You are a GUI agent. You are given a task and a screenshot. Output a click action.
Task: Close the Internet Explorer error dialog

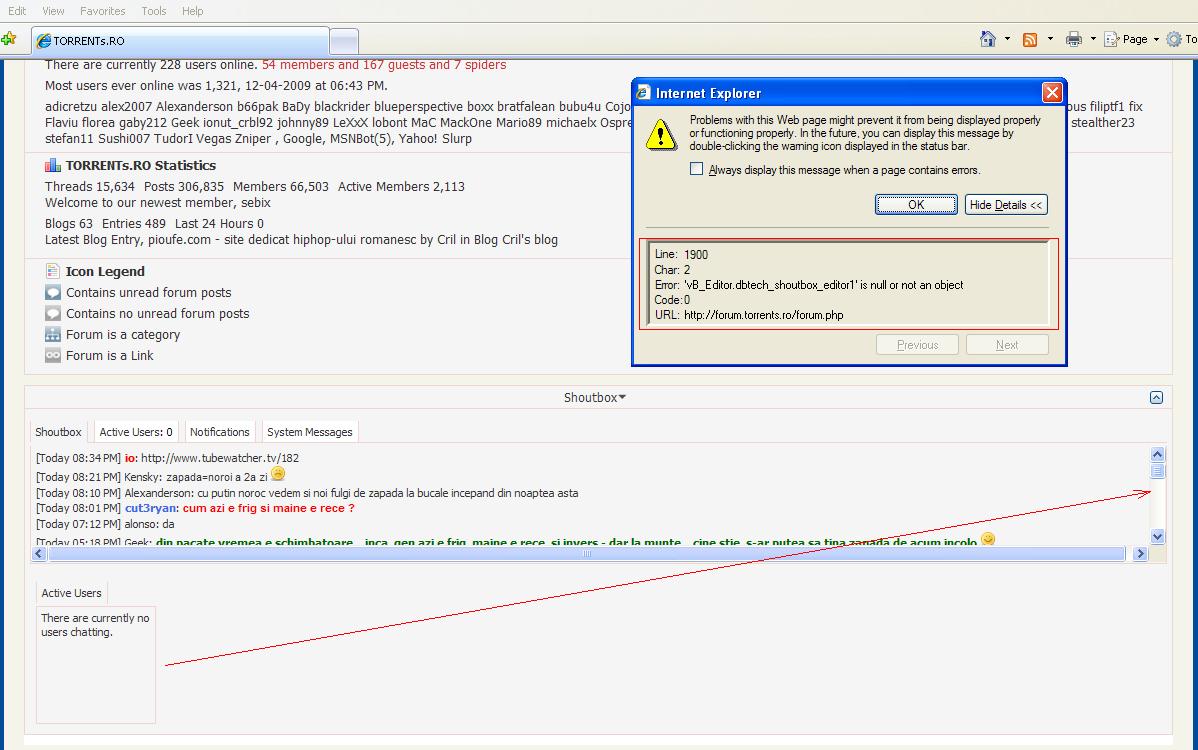pyautogui.click(x=1052, y=92)
